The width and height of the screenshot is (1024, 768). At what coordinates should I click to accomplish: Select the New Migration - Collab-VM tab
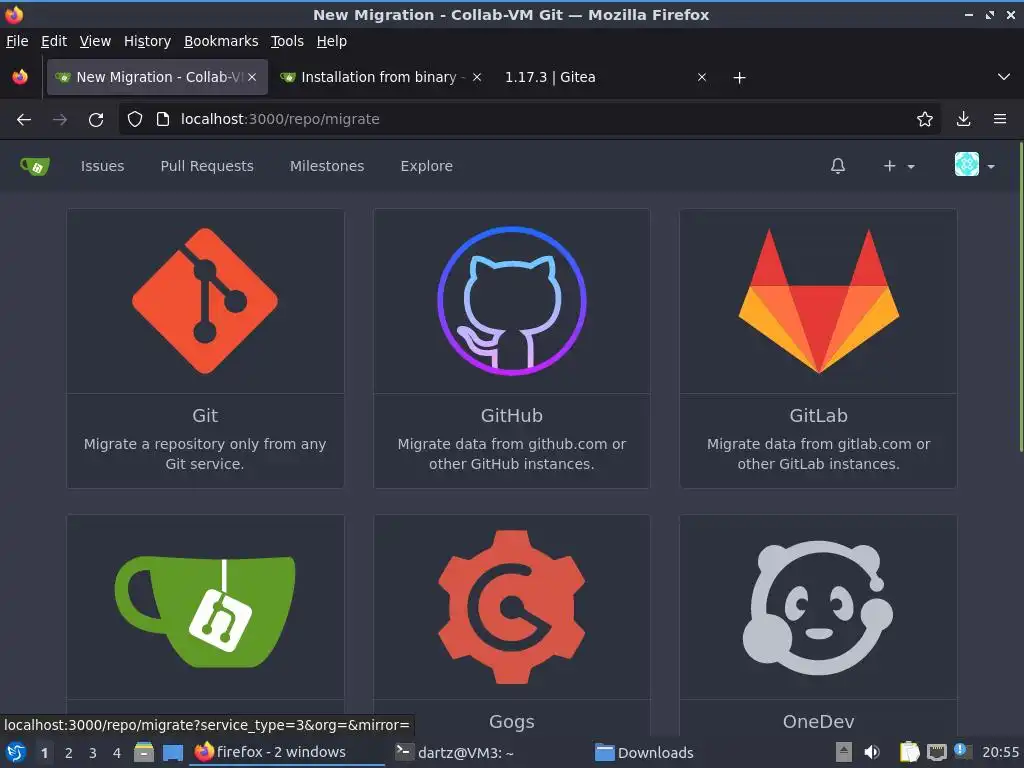157,77
